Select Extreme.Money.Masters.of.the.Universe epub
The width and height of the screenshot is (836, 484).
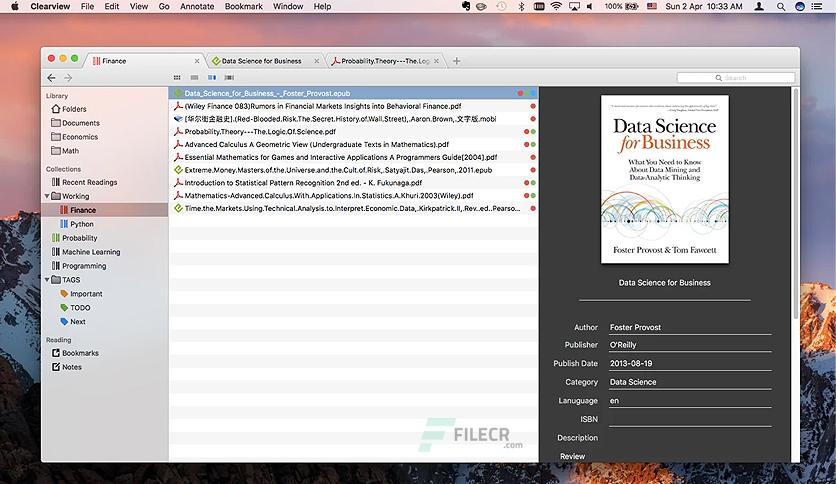pyautogui.click(x=353, y=170)
